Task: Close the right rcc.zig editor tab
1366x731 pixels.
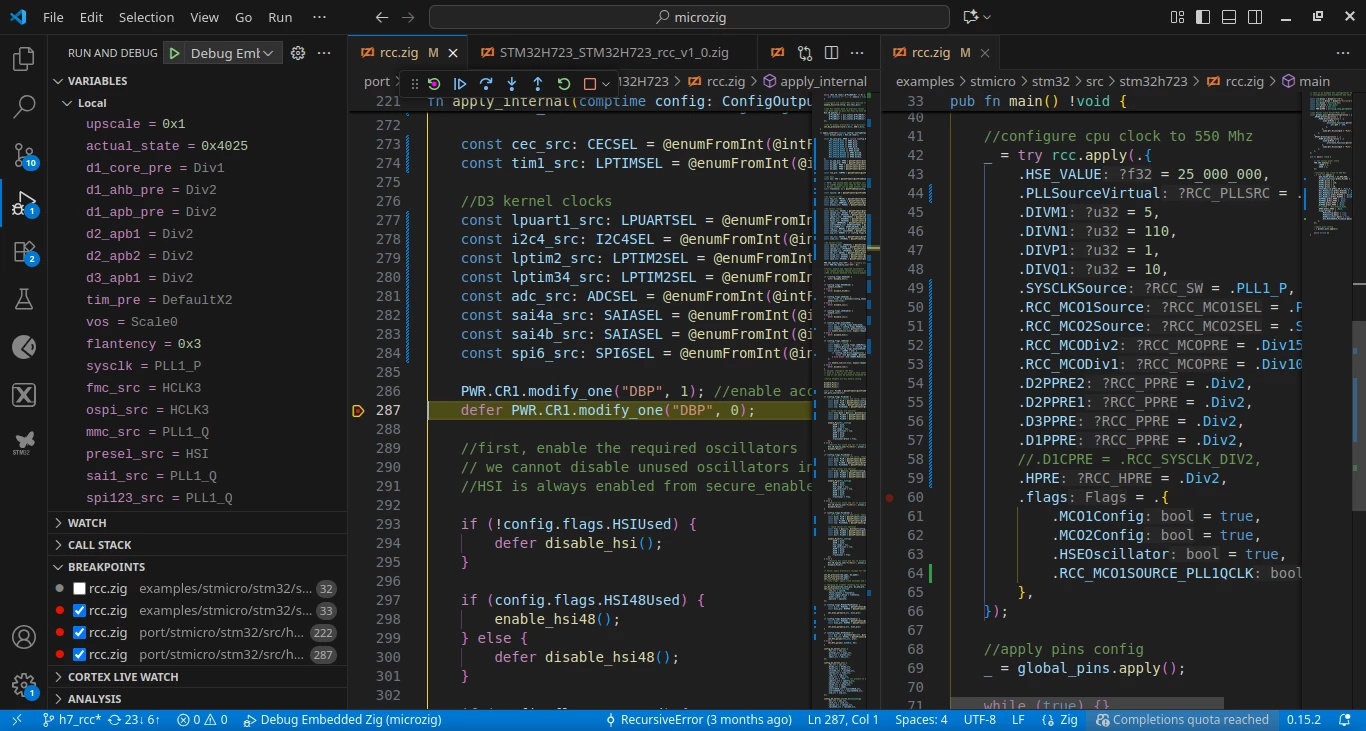Action: click(986, 53)
